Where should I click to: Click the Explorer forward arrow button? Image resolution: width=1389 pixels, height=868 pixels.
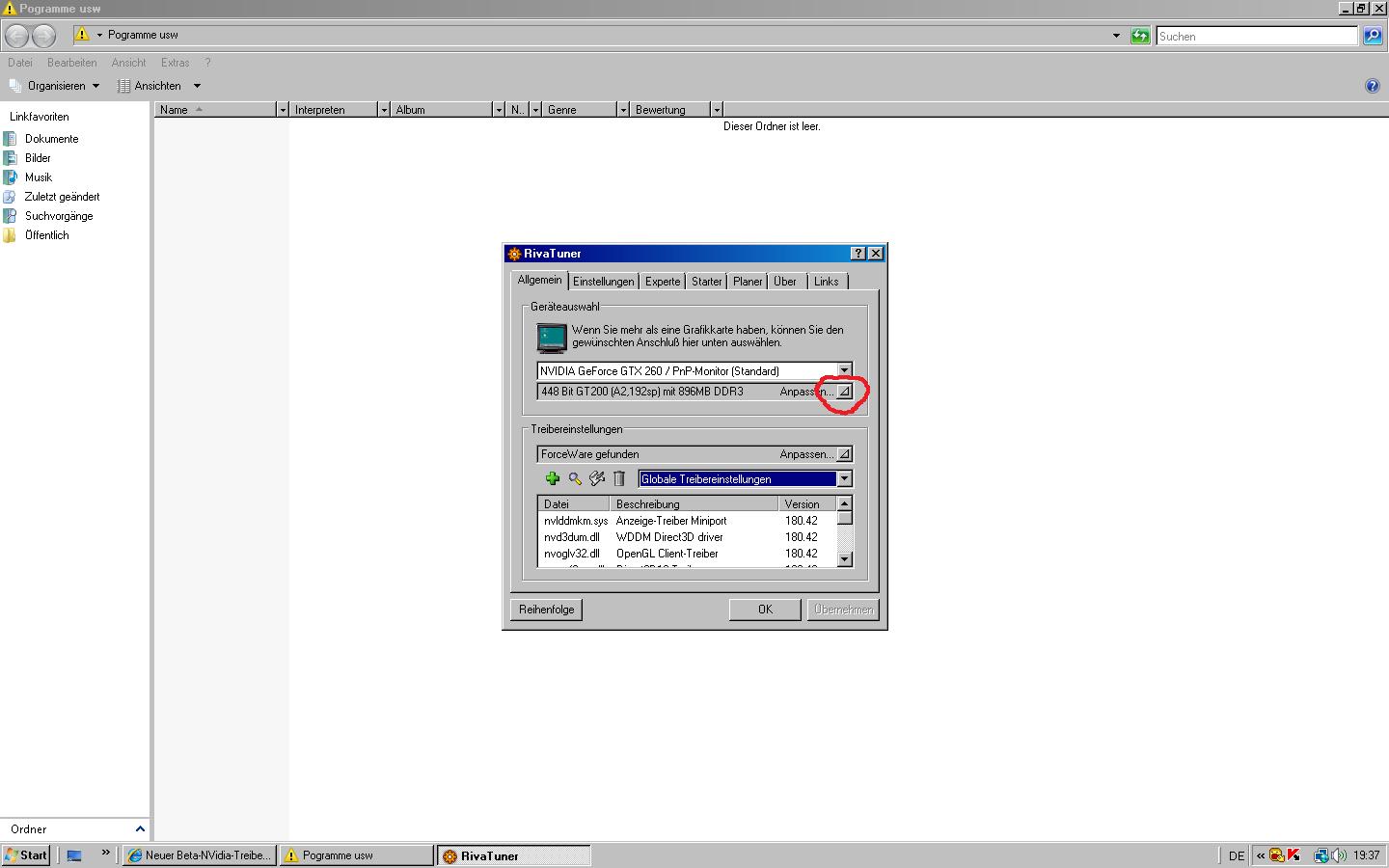(x=44, y=36)
